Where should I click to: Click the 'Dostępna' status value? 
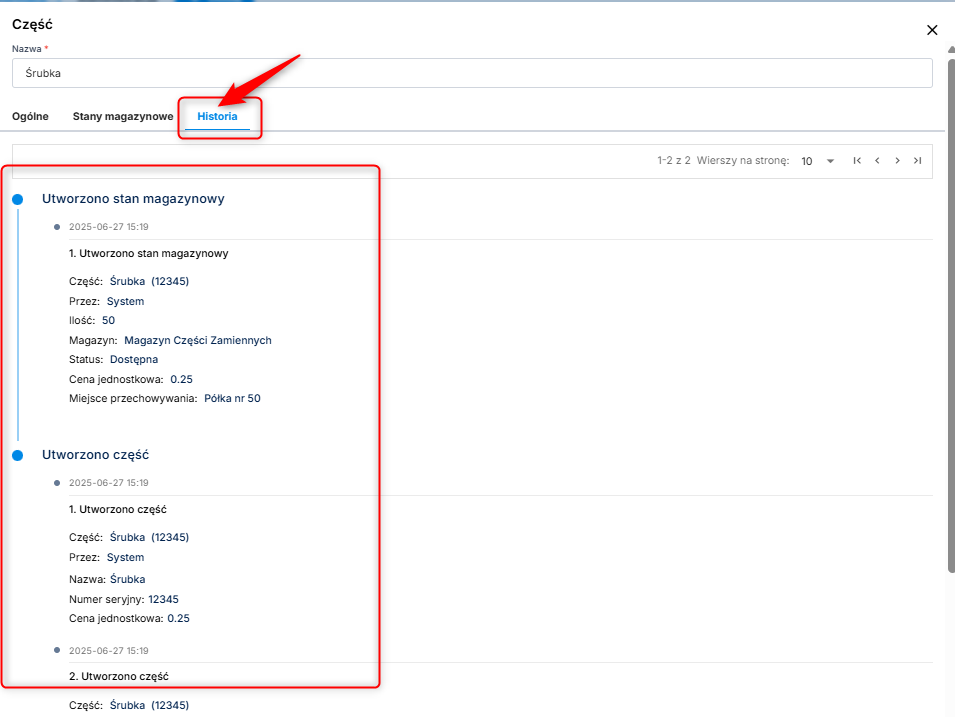(x=134, y=359)
